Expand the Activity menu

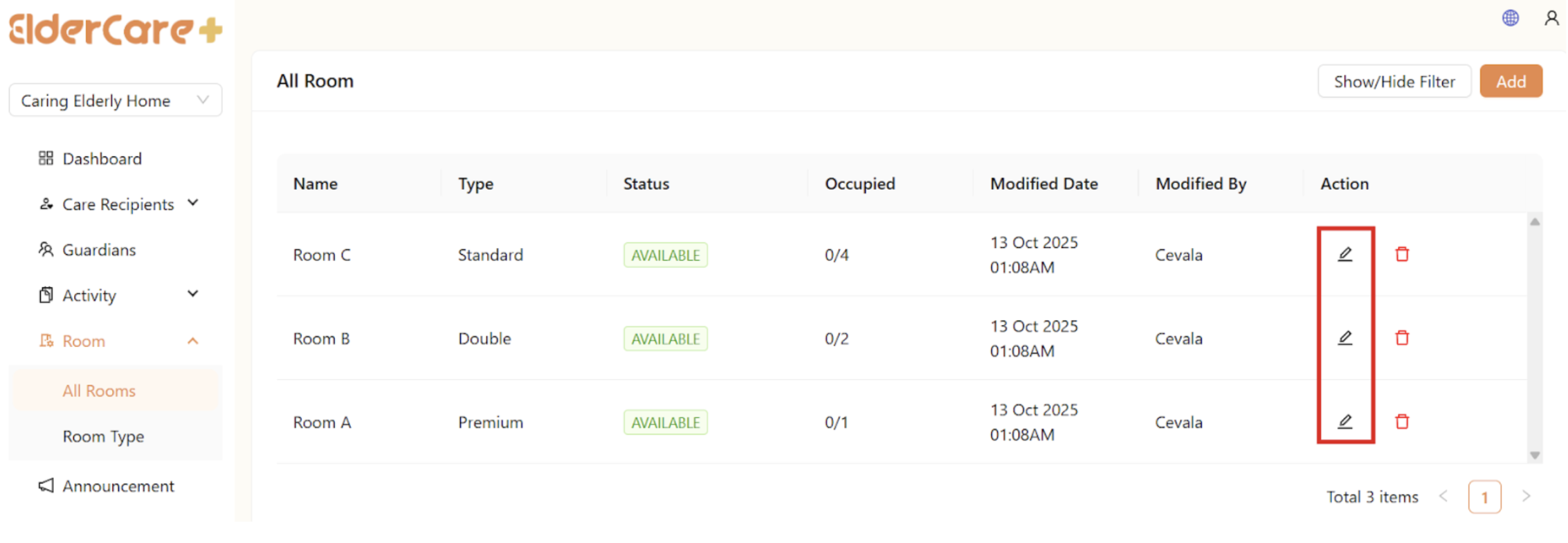click(x=118, y=295)
